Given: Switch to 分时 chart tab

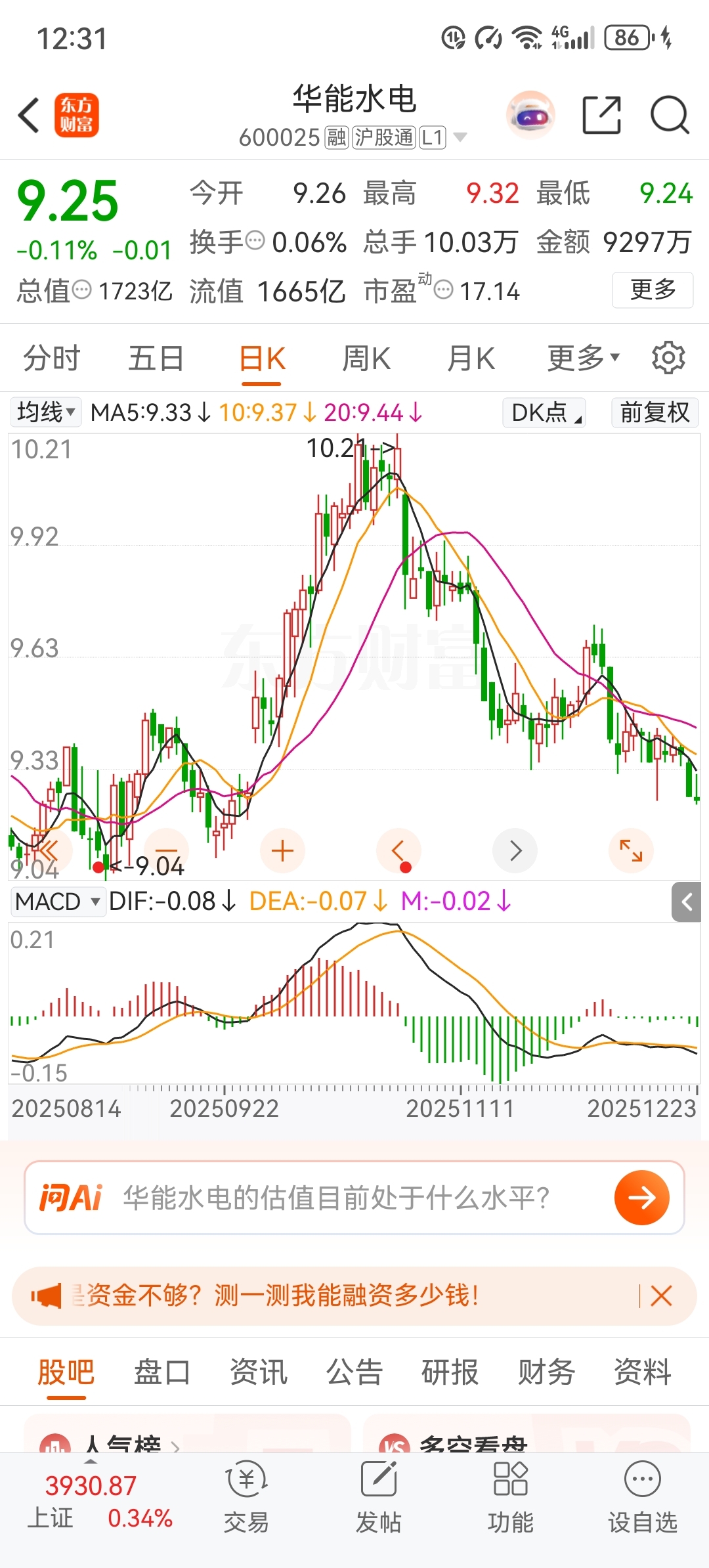Looking at the screenshot, I should click(x=51, y=359).
